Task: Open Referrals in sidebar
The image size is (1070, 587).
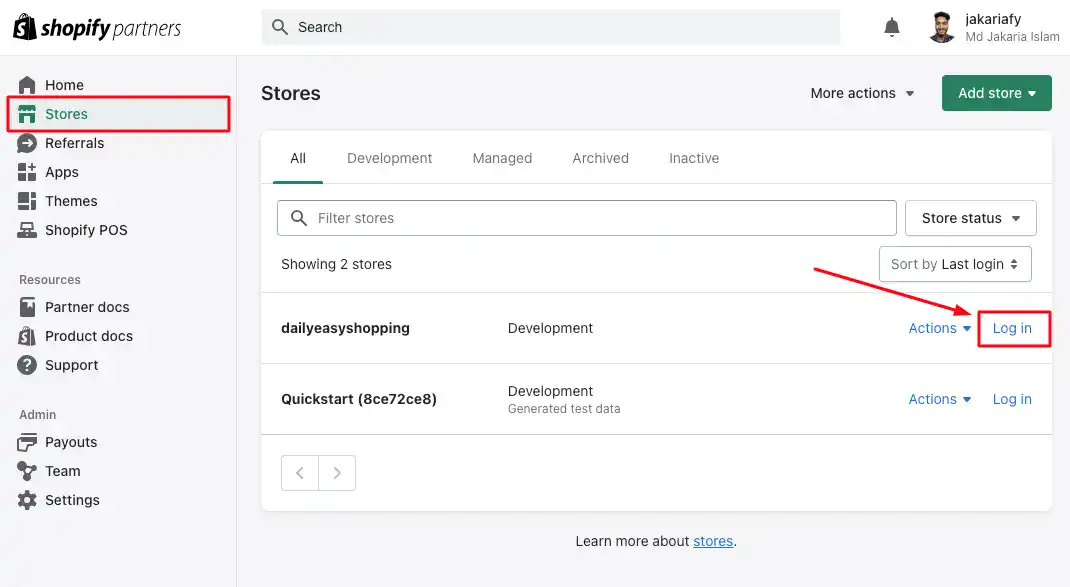Action: pyautogui.click(x=74, y=143)
